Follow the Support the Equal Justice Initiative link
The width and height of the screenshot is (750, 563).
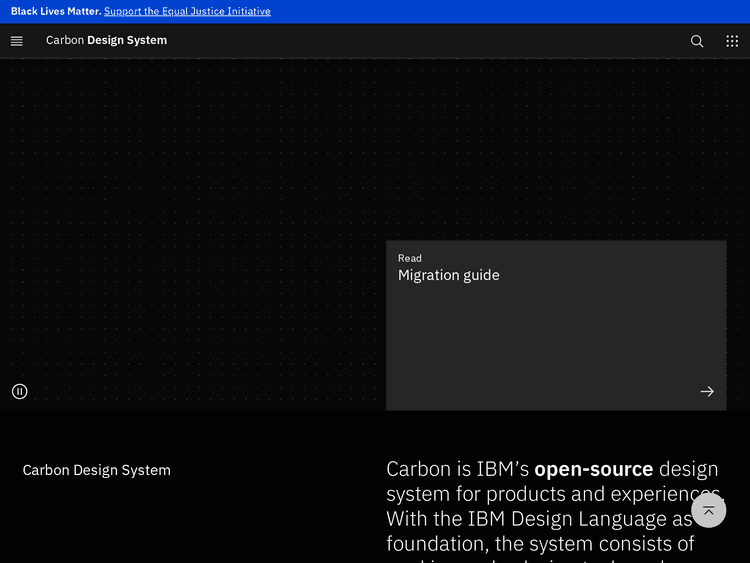point(187,12)
